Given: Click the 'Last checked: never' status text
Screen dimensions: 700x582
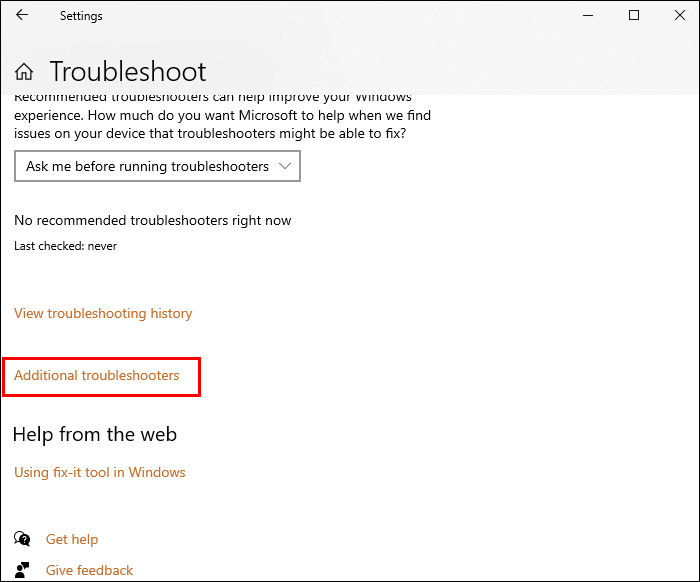Looking at the screenshot, I should click(65, 246).
